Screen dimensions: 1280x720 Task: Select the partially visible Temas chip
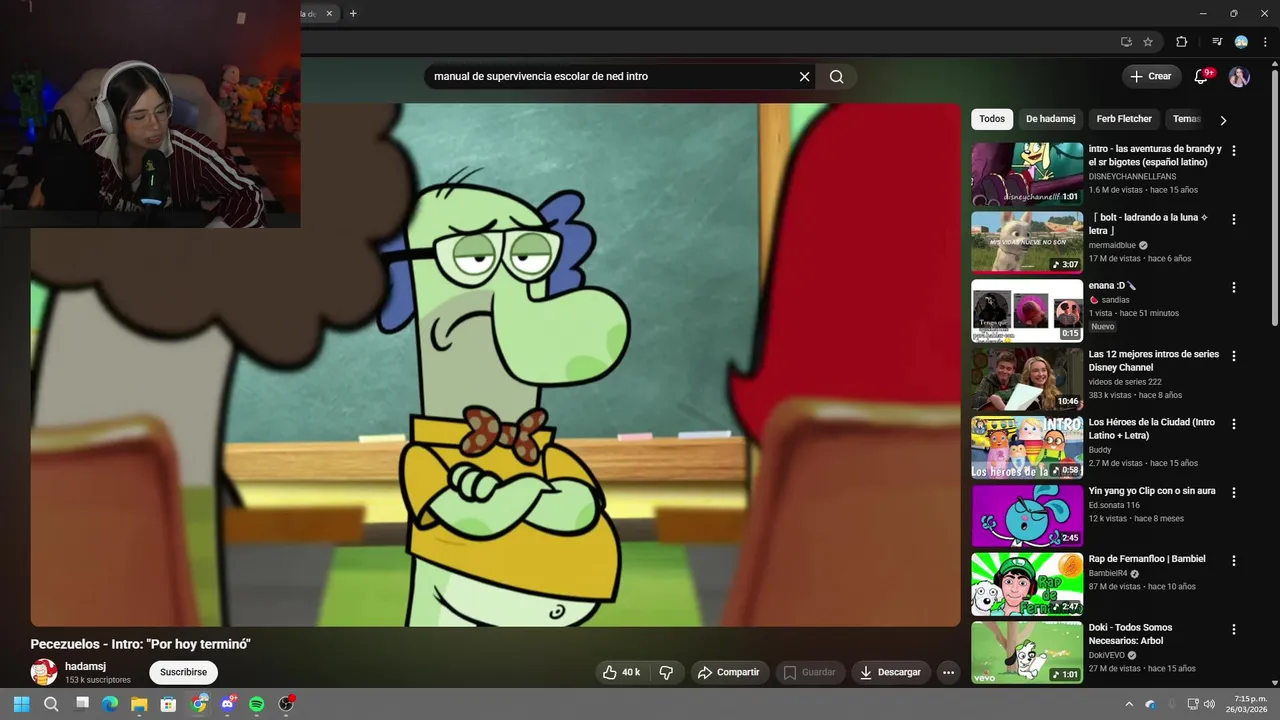[1186, 119]
